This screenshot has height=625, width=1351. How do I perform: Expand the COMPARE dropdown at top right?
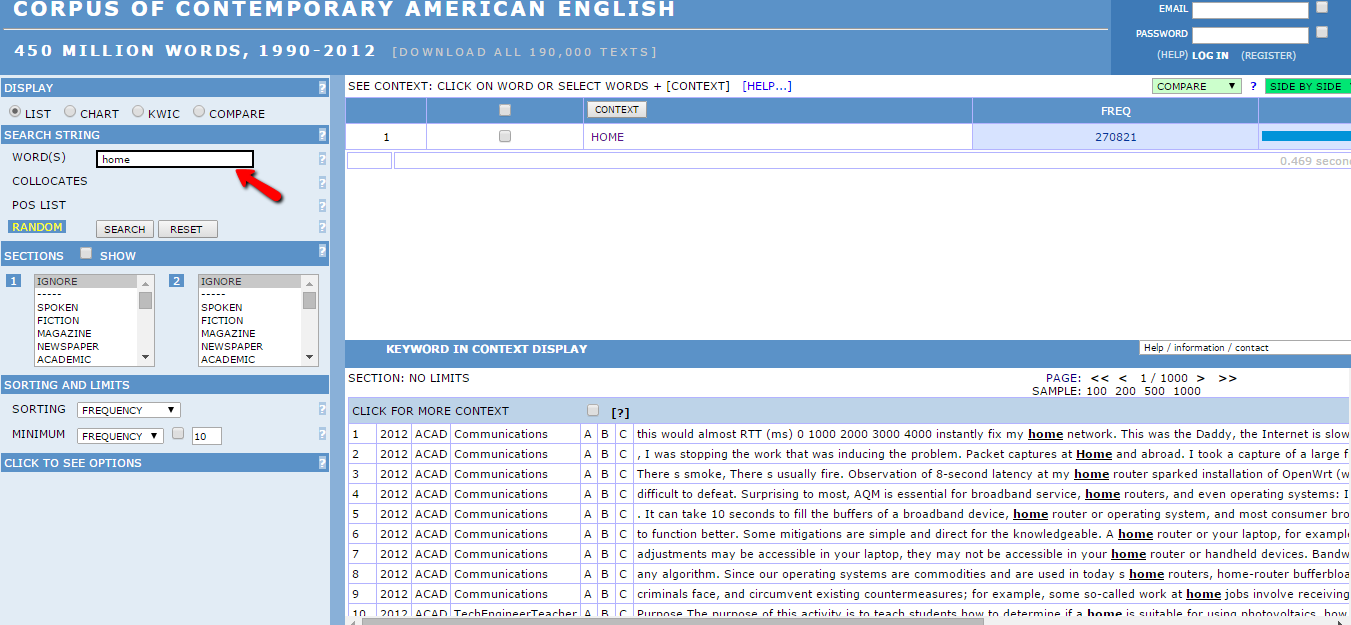[1196, 87]
